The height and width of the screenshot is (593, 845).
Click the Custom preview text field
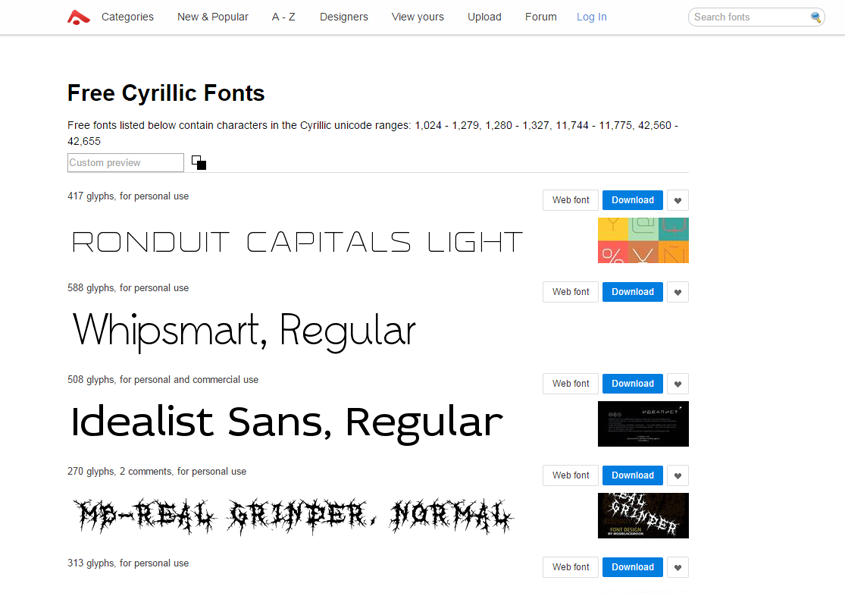click(x=125, y=163)
